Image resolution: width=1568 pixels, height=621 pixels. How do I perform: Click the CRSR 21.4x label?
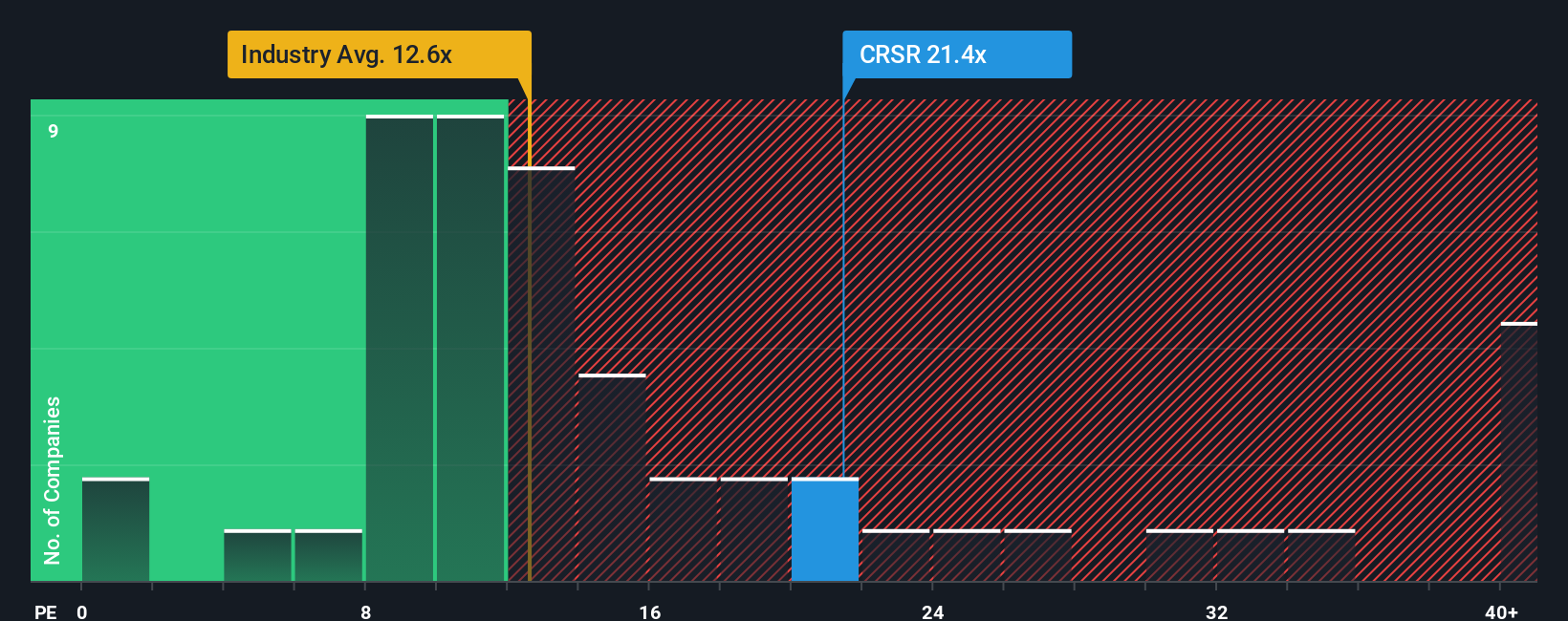pyautogui.click(x=956, y=54)
